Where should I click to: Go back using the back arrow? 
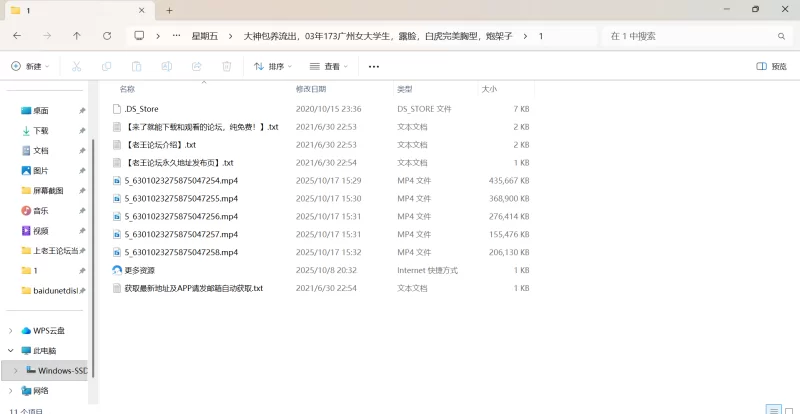tap(17, 36)
